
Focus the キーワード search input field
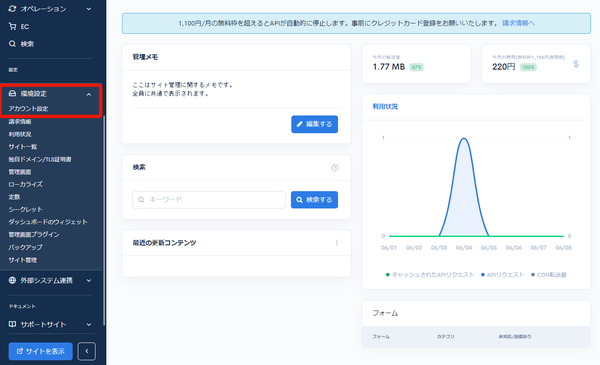click(x=209, y=200)
